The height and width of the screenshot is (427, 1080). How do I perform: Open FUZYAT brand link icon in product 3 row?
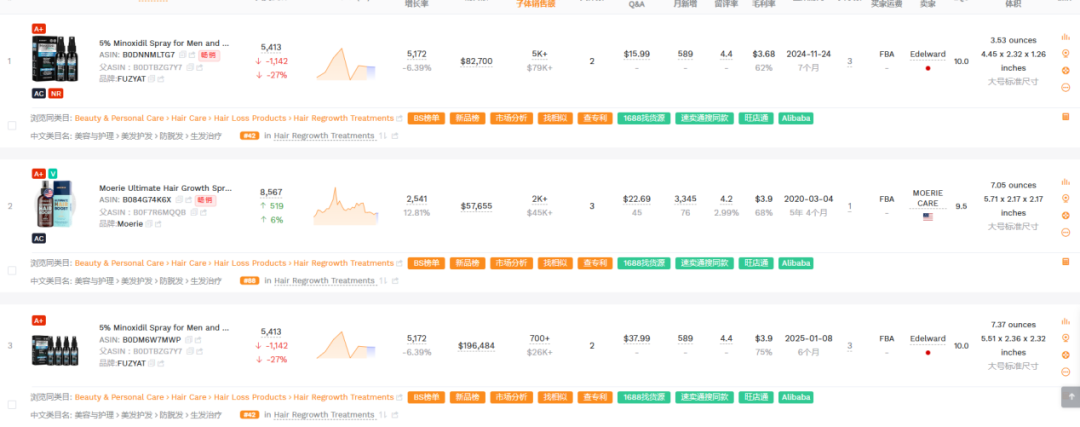[x=161, y=363]
